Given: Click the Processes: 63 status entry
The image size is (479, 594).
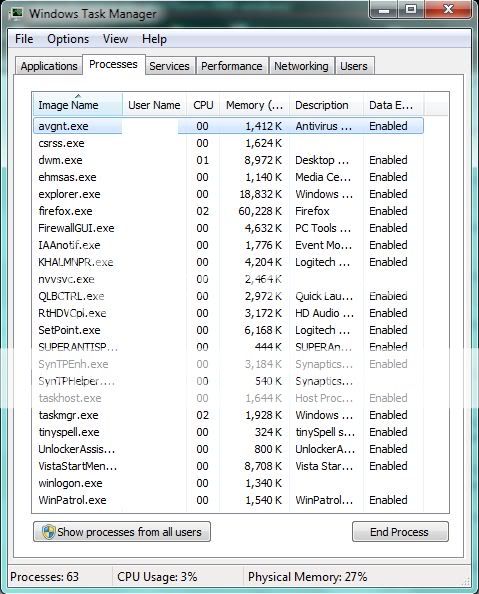Looking at the screenshot, I should [44, 577].
